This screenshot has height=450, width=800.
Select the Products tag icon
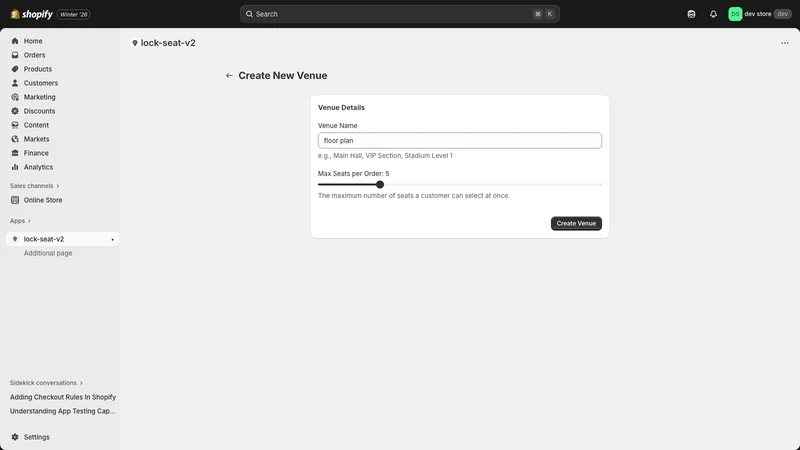[15, 69]
